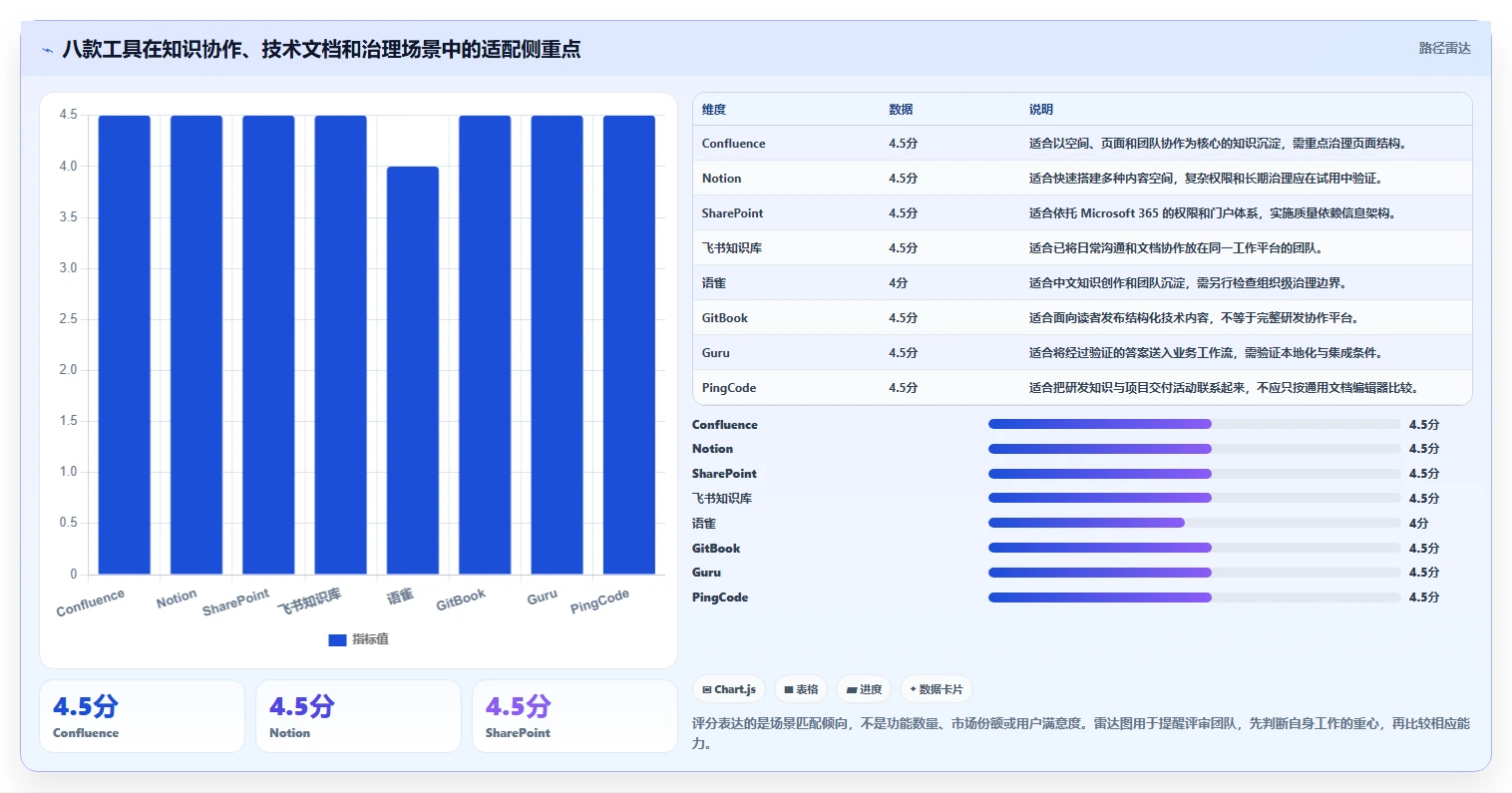1512x793 pixels.
Task: Click the blue legend square for 指标值
Action: (337, 639)
